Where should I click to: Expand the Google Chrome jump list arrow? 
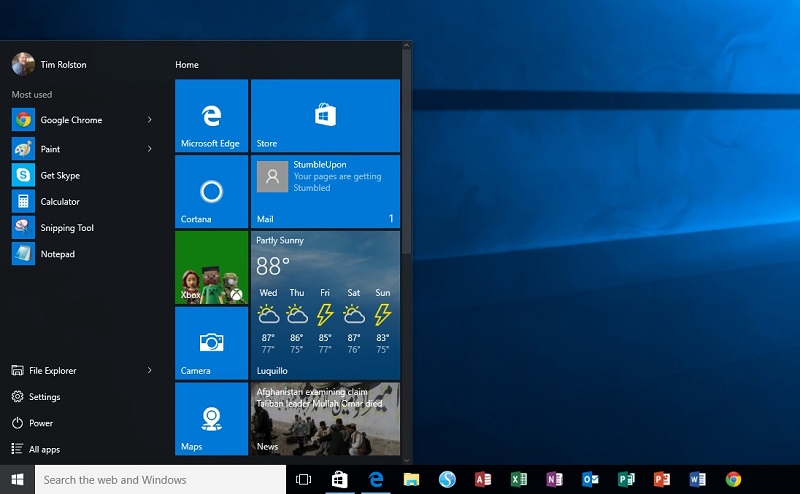pos(149,119)
